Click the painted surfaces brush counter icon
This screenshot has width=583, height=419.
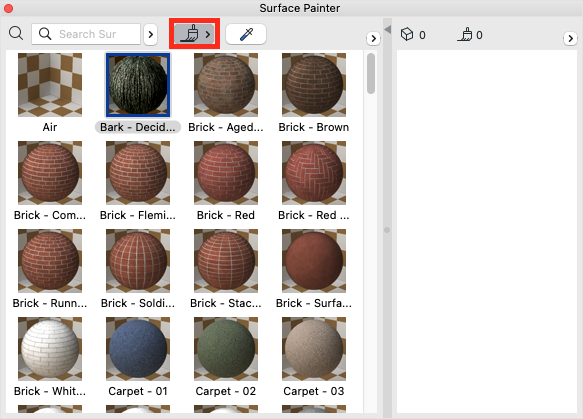coord(464,34)
